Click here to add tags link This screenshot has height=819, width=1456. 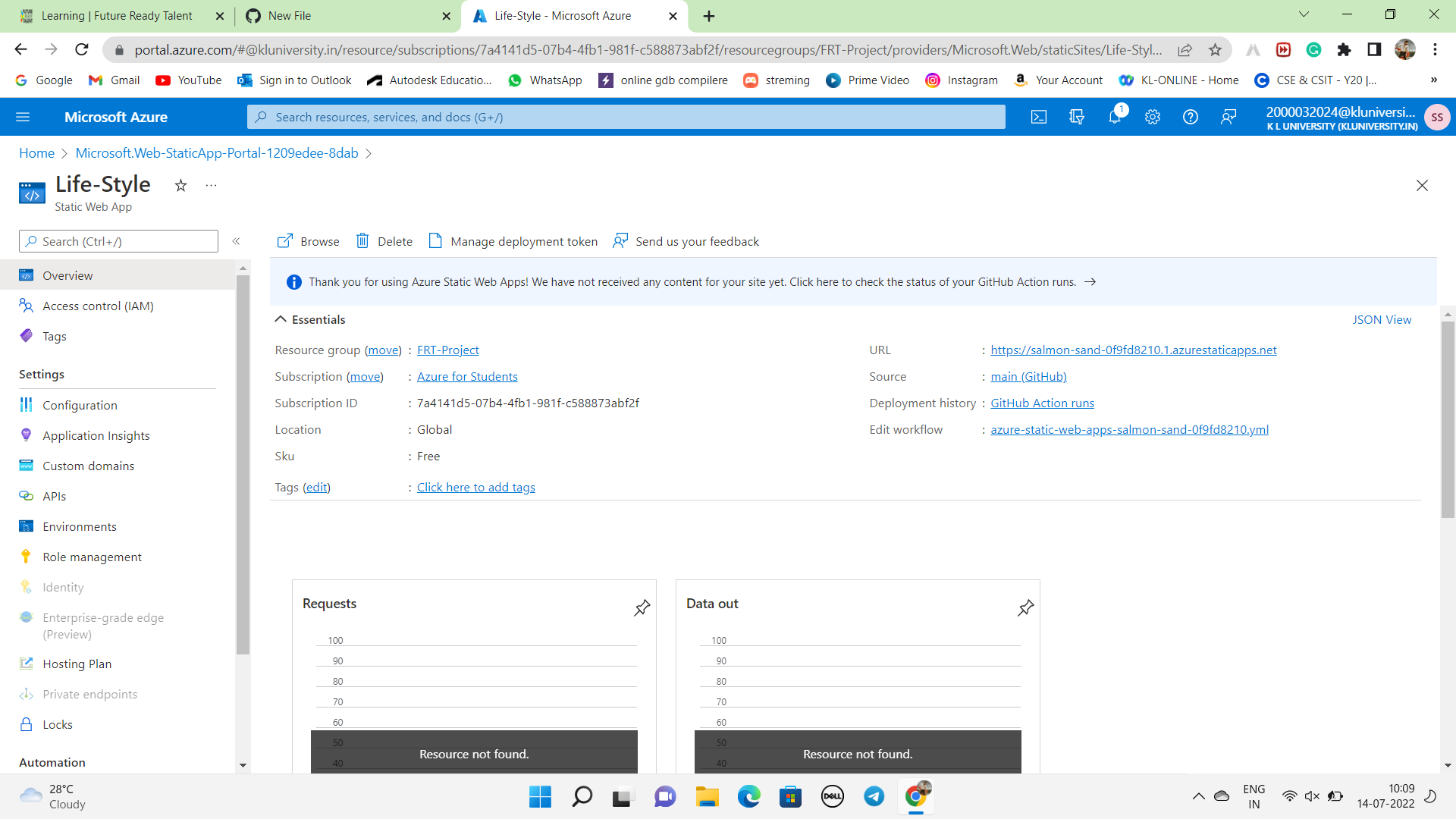tap(476, 487)
